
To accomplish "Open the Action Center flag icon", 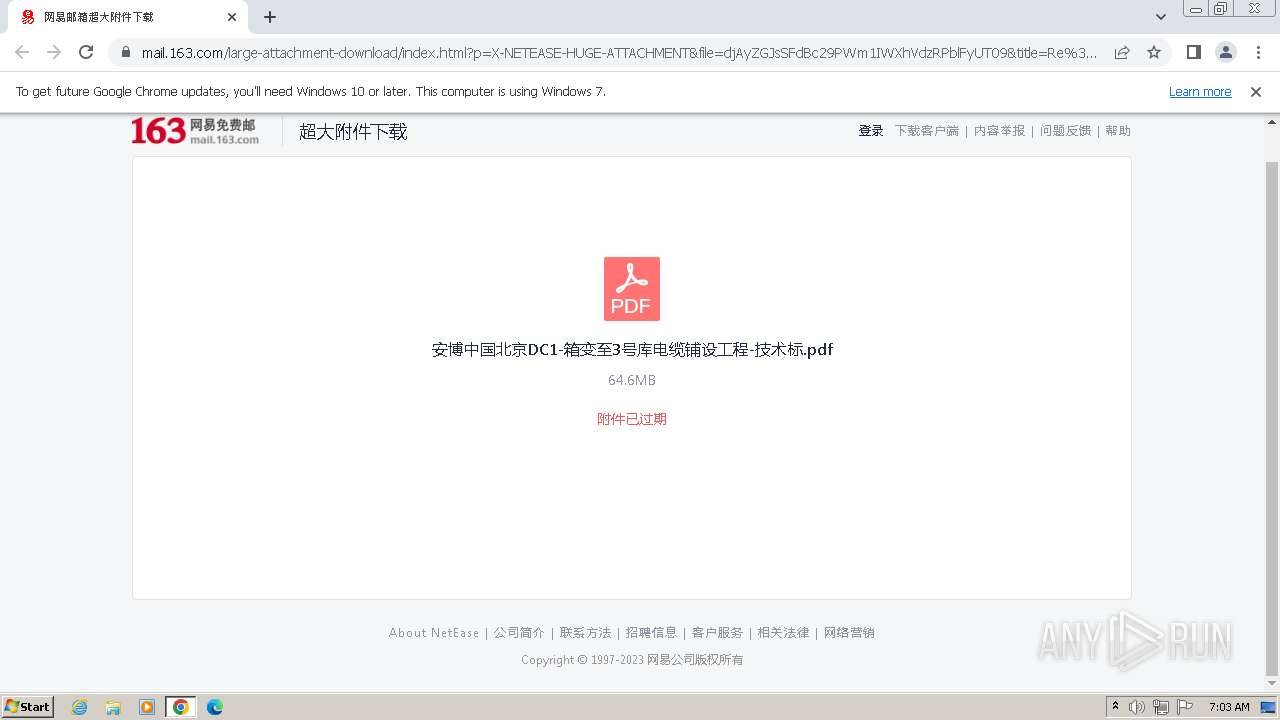I will point(1185,707).
